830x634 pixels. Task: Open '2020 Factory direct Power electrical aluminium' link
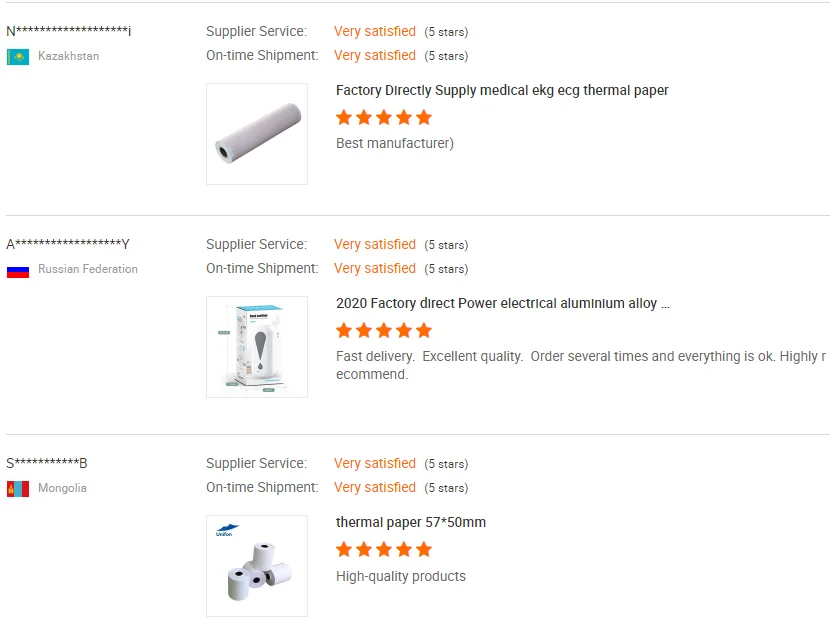click(502, 303)
